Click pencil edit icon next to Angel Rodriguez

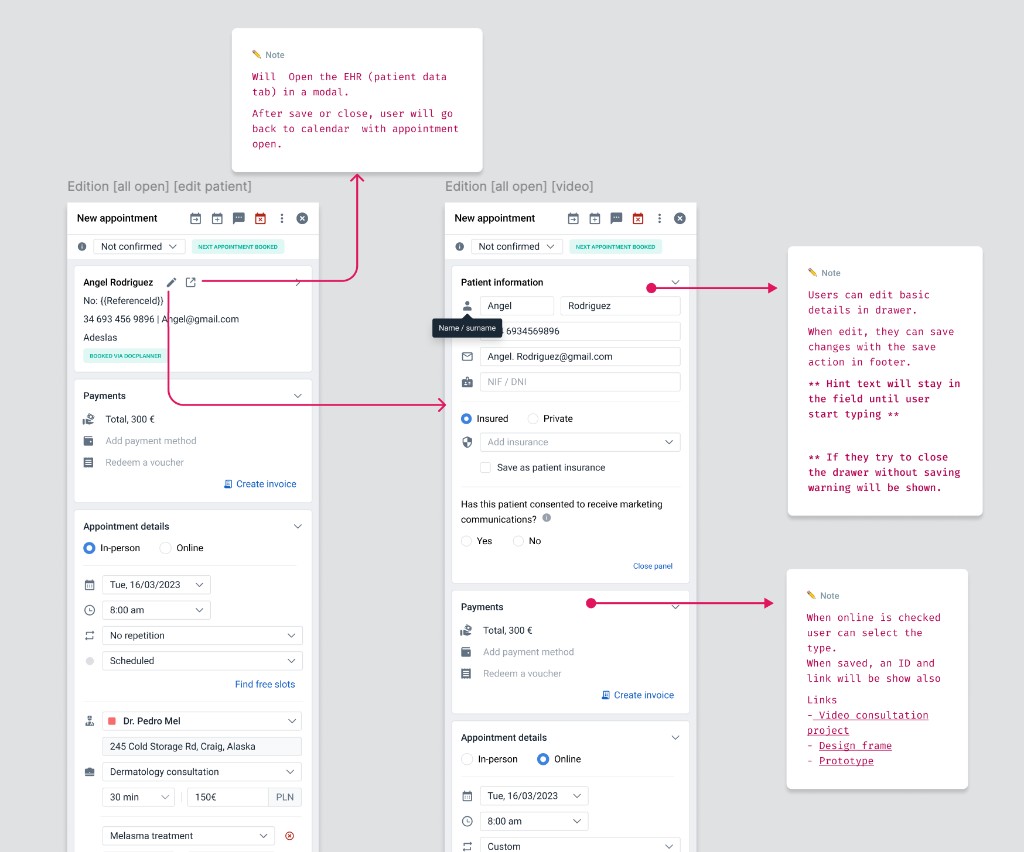[171, 282]
